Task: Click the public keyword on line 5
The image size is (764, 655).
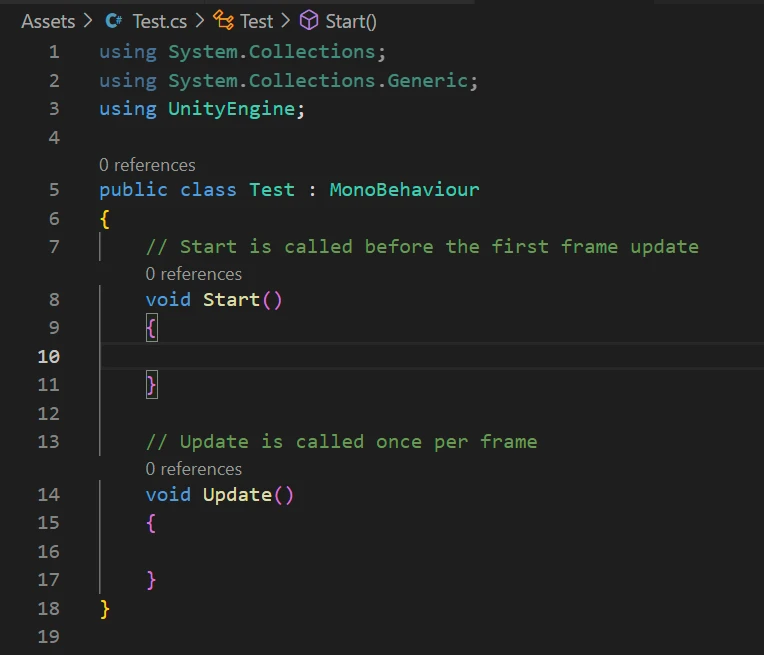Action: tap(134, 190)
